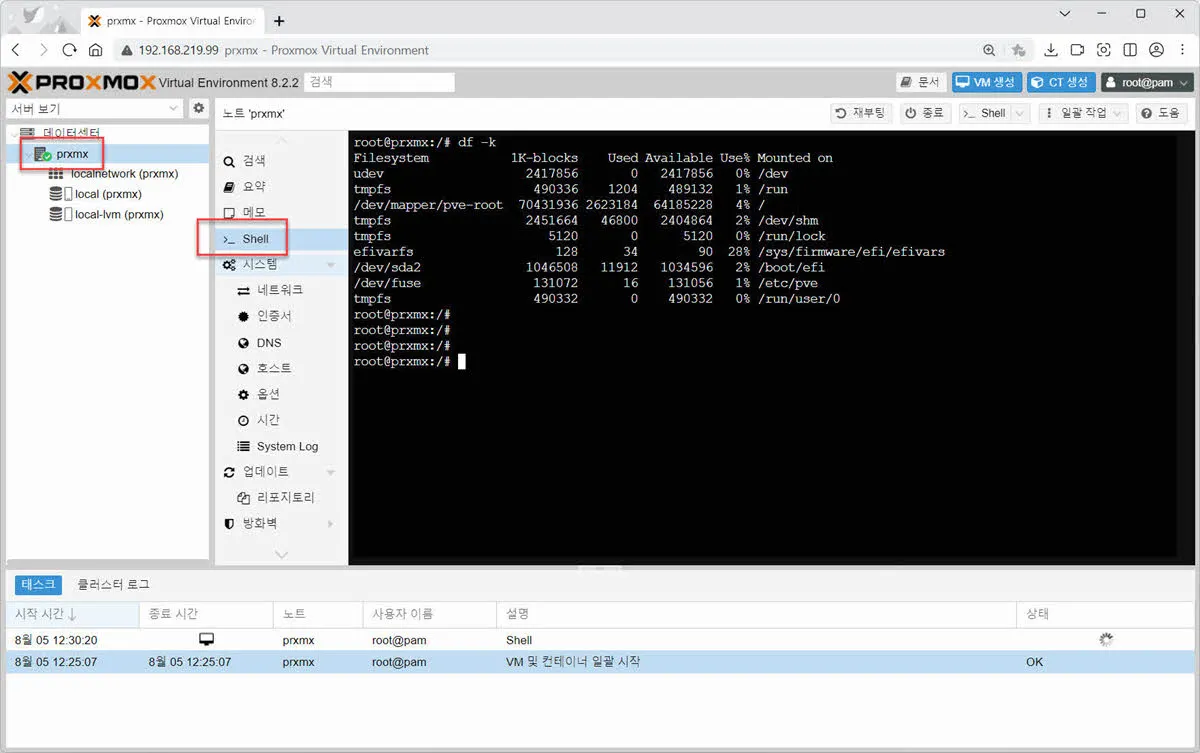The width and height of the screenshot is (1200, 753).
Task: Open the 방화벽 firewall section
Action: tap(260, 523)
